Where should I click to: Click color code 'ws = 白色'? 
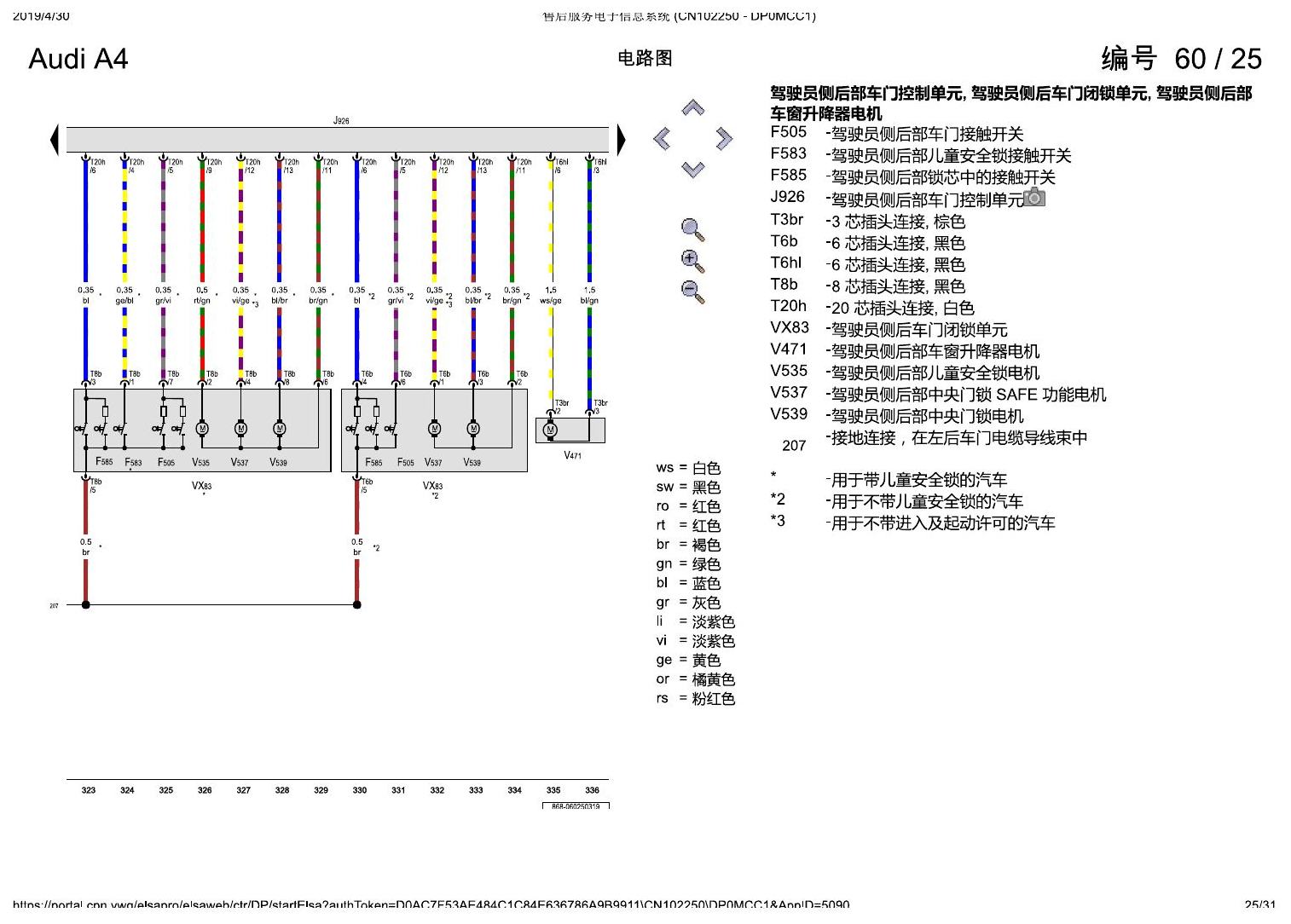688,468
